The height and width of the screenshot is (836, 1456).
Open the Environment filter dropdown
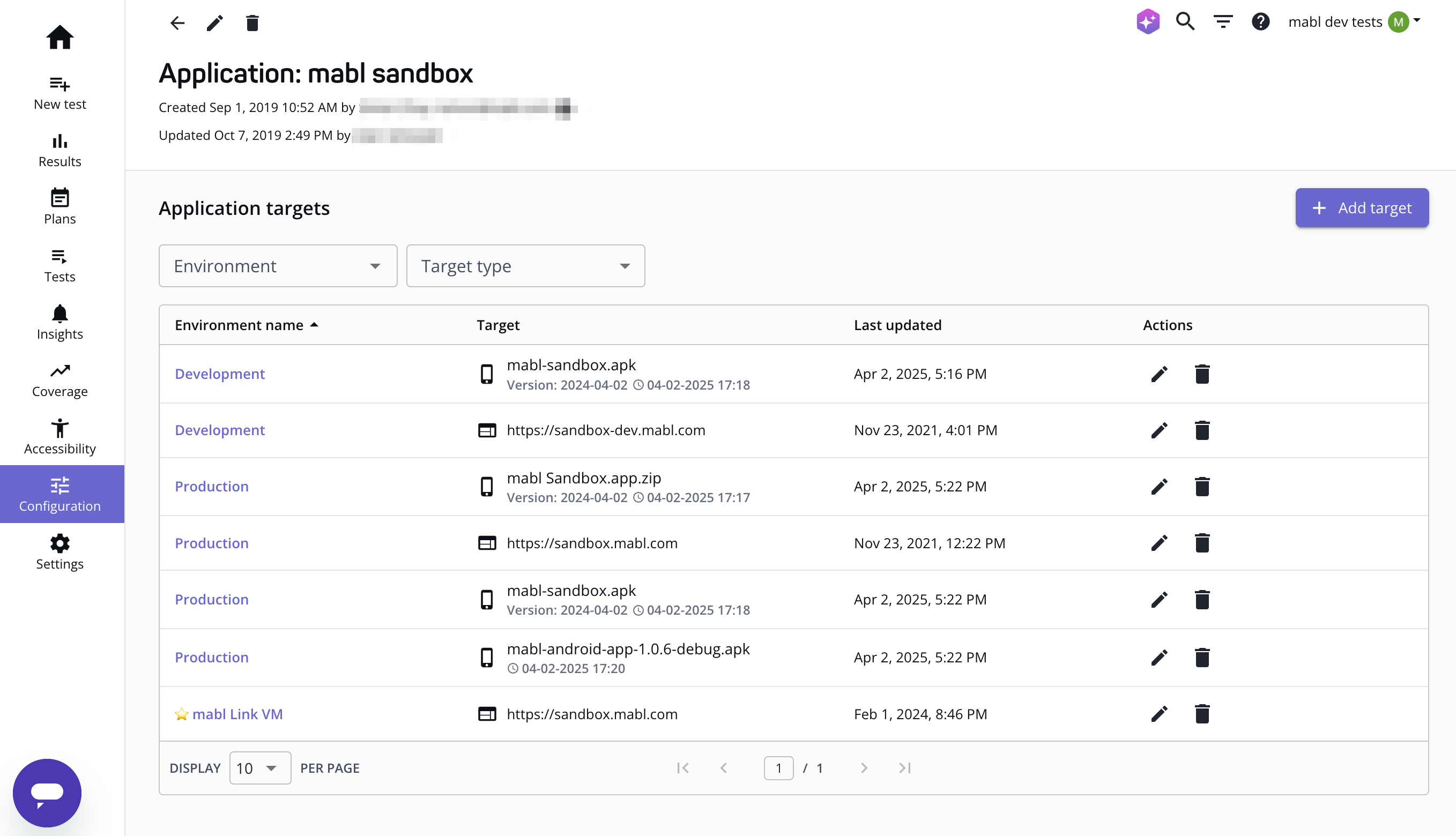(x=278, y=266)
